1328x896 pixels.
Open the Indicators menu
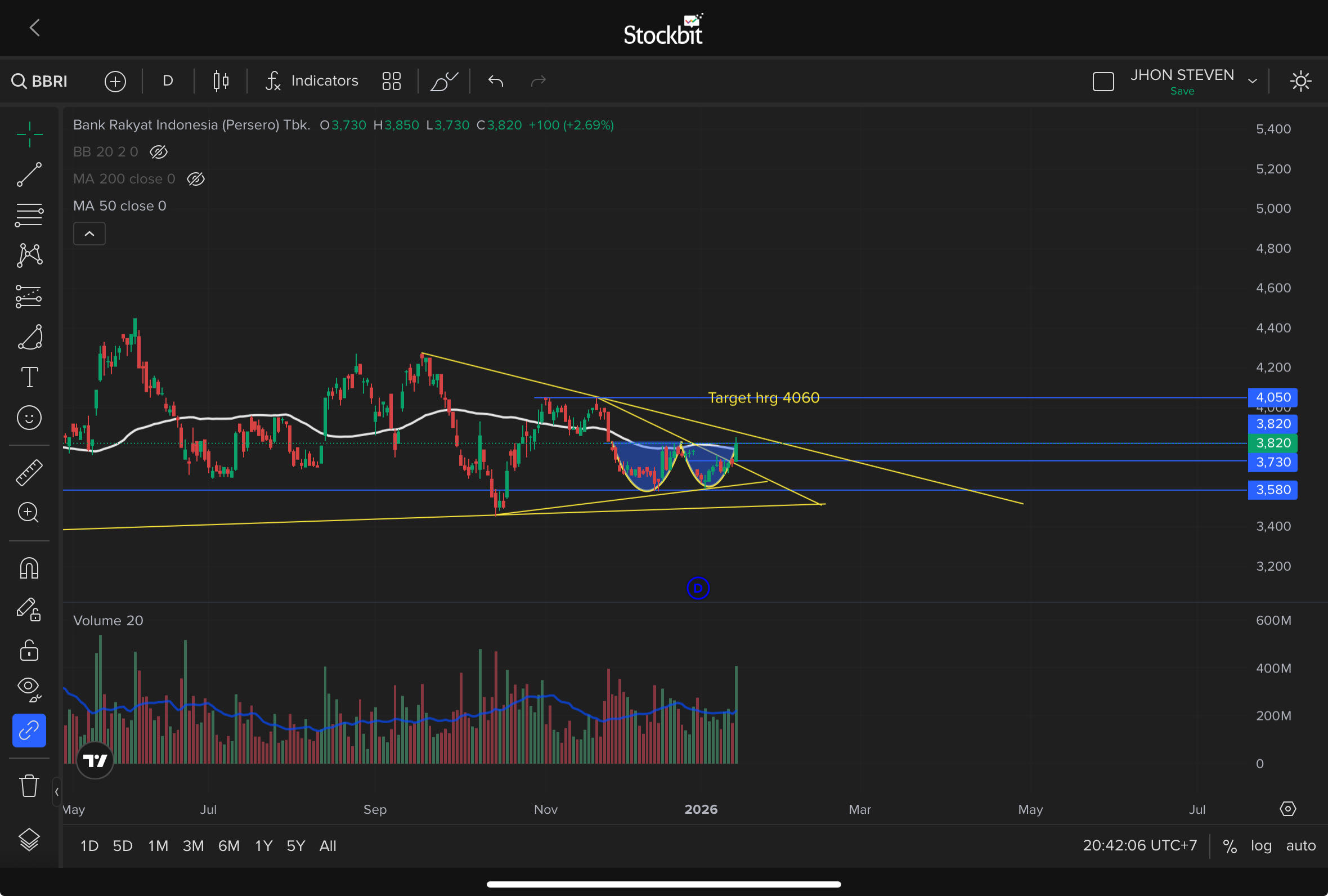(312, 81)
